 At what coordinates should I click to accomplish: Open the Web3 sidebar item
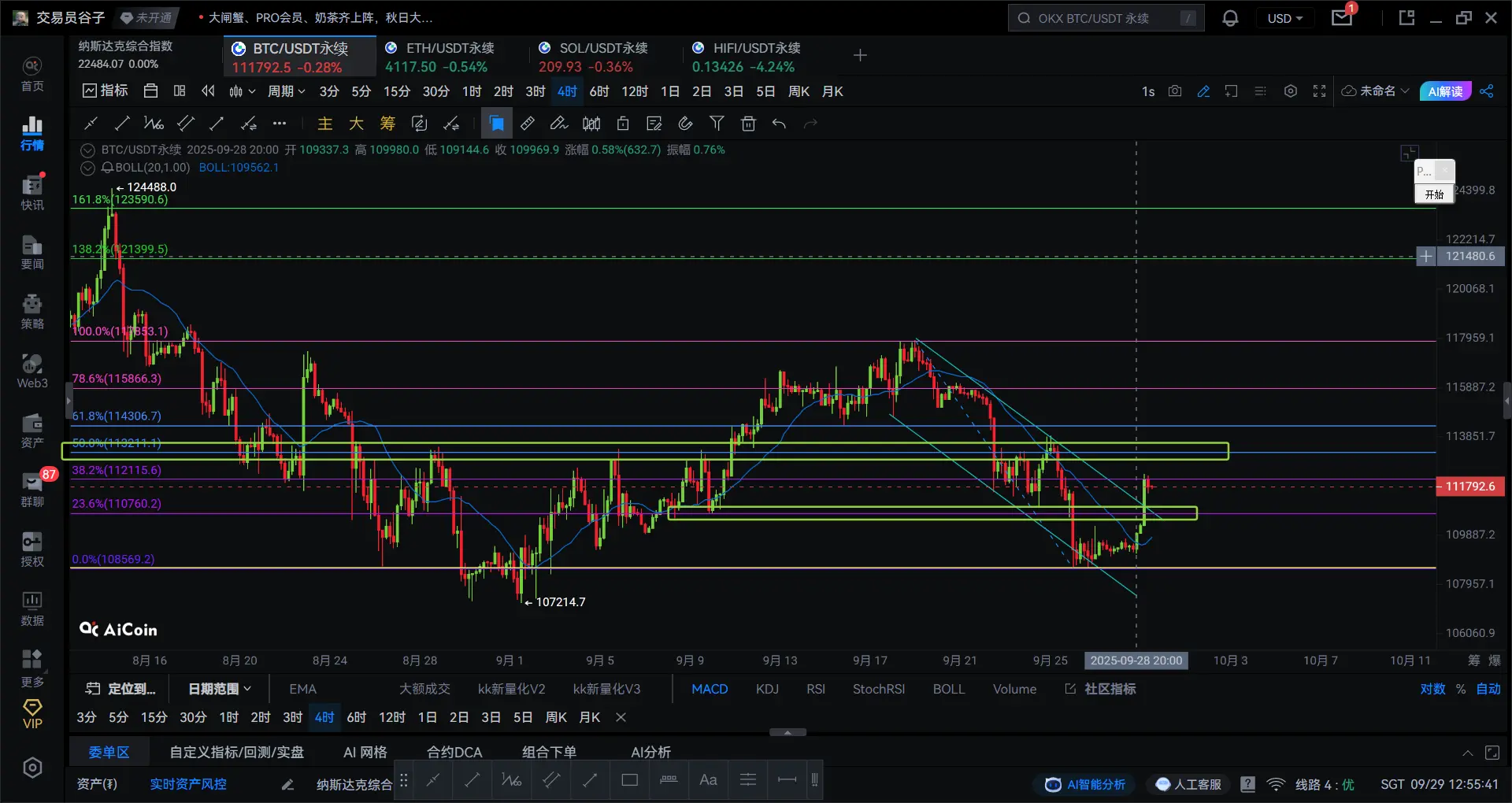[x=32, y=372]
